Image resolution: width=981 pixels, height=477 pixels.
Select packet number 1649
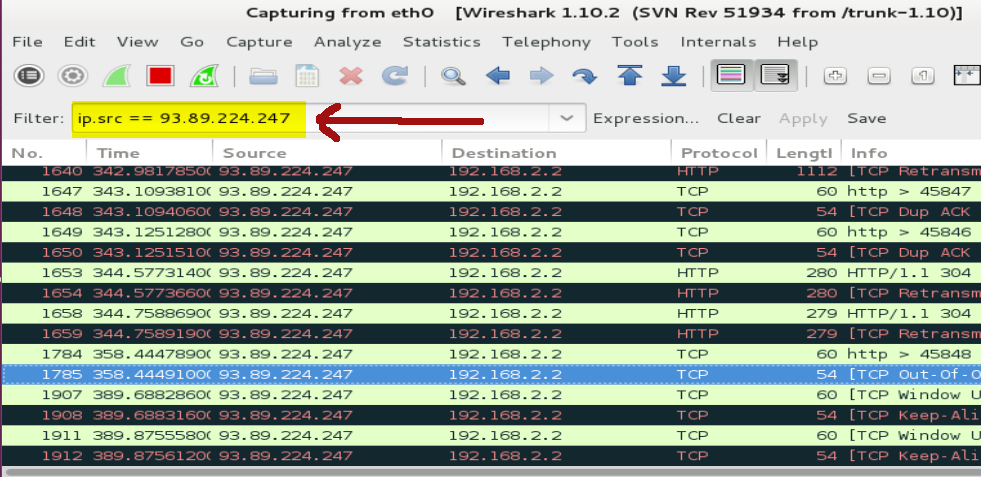(491, 232)
